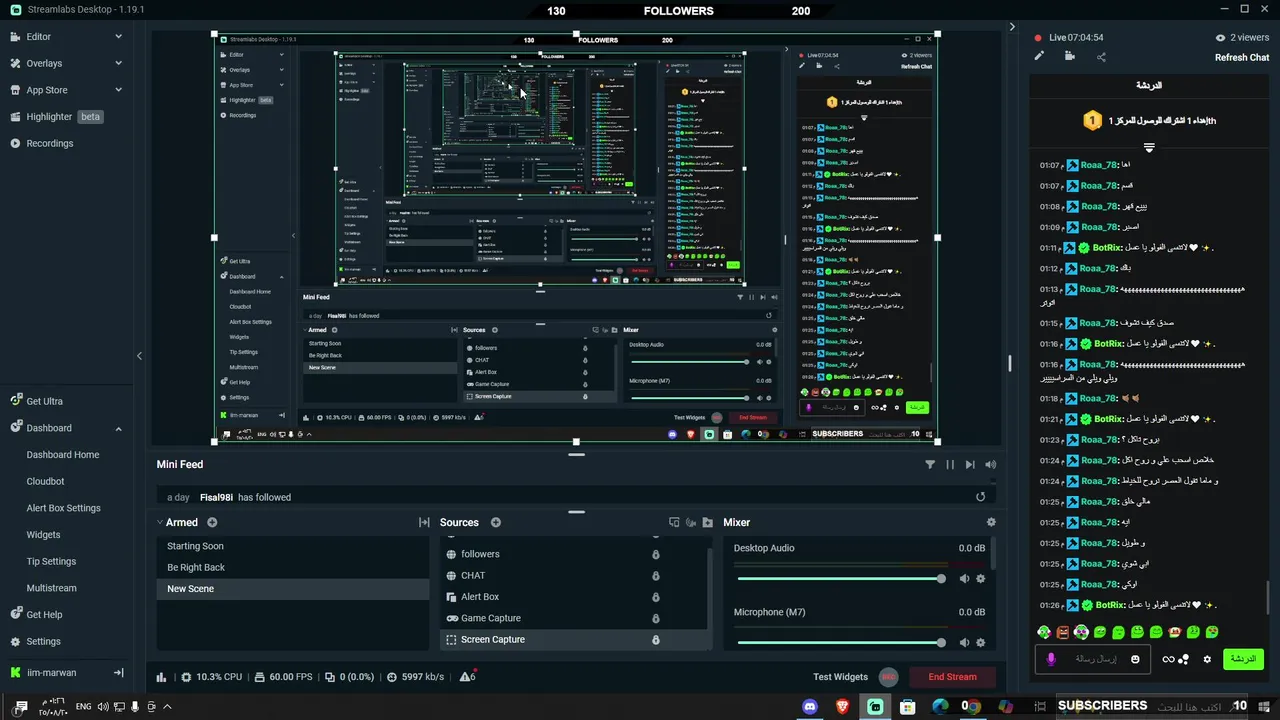This screenshot has width=1280, height=720.
Task: Adjust the Desktop Audio volume slider
Action: (840, 579)
